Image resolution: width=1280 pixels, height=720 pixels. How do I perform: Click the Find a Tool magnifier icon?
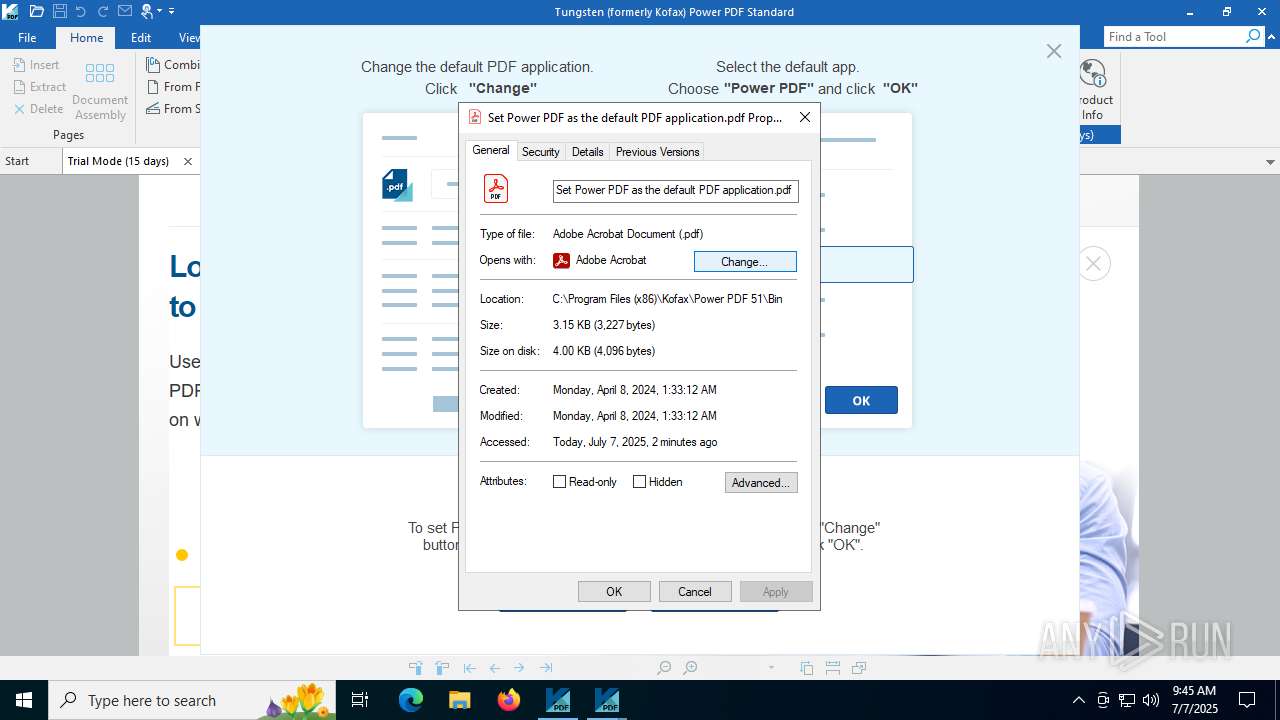[1253, 37]
